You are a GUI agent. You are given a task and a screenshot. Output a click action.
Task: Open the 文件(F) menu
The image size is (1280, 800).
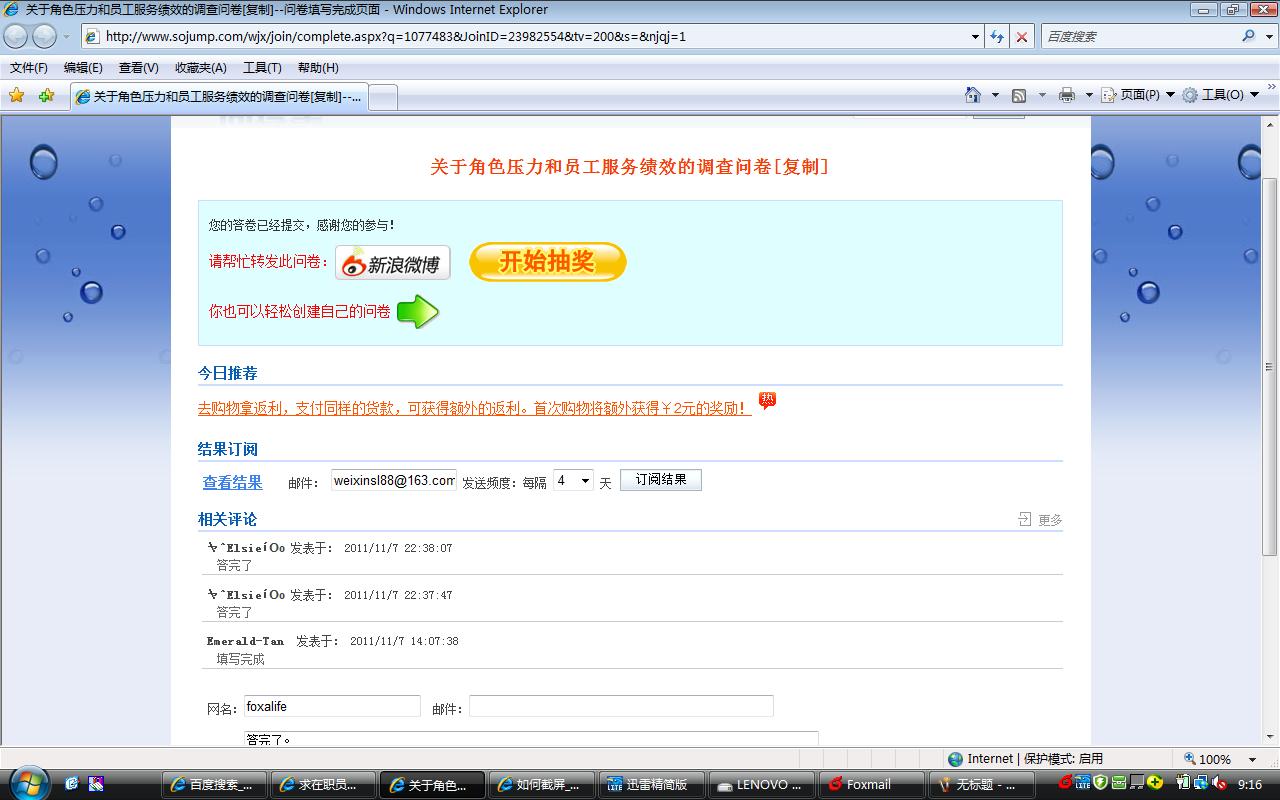(x=29, y=68)
